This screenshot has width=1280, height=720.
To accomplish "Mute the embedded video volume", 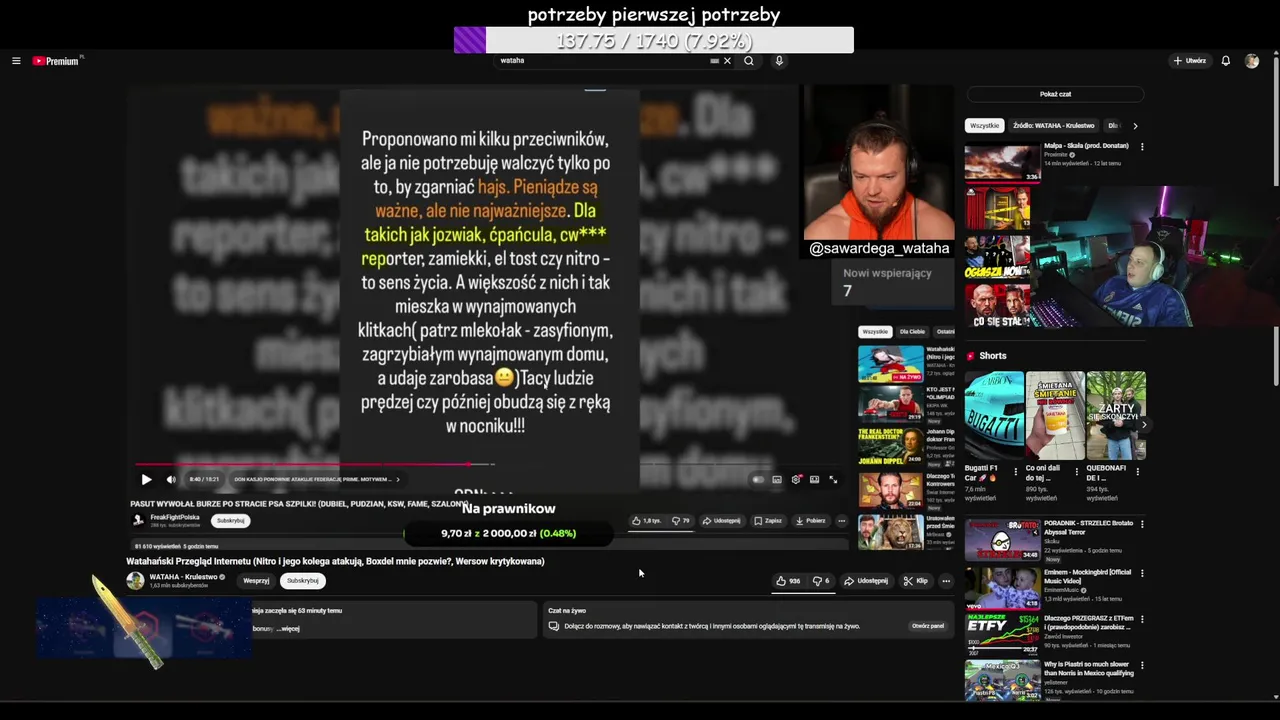I will (171, 479).
